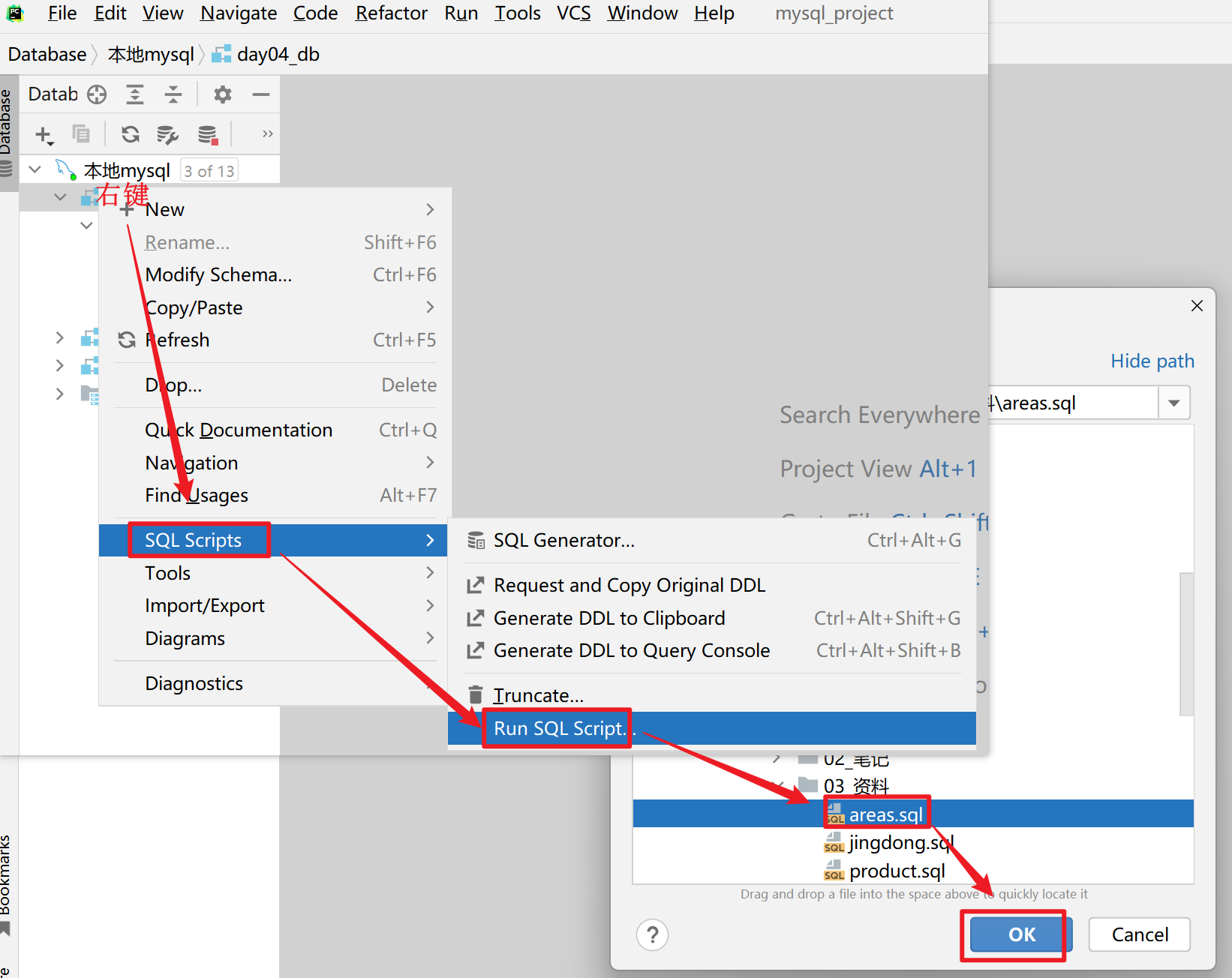Open help with question mark button
This screenshot has width=1232, height=978.
click(653, 934)
